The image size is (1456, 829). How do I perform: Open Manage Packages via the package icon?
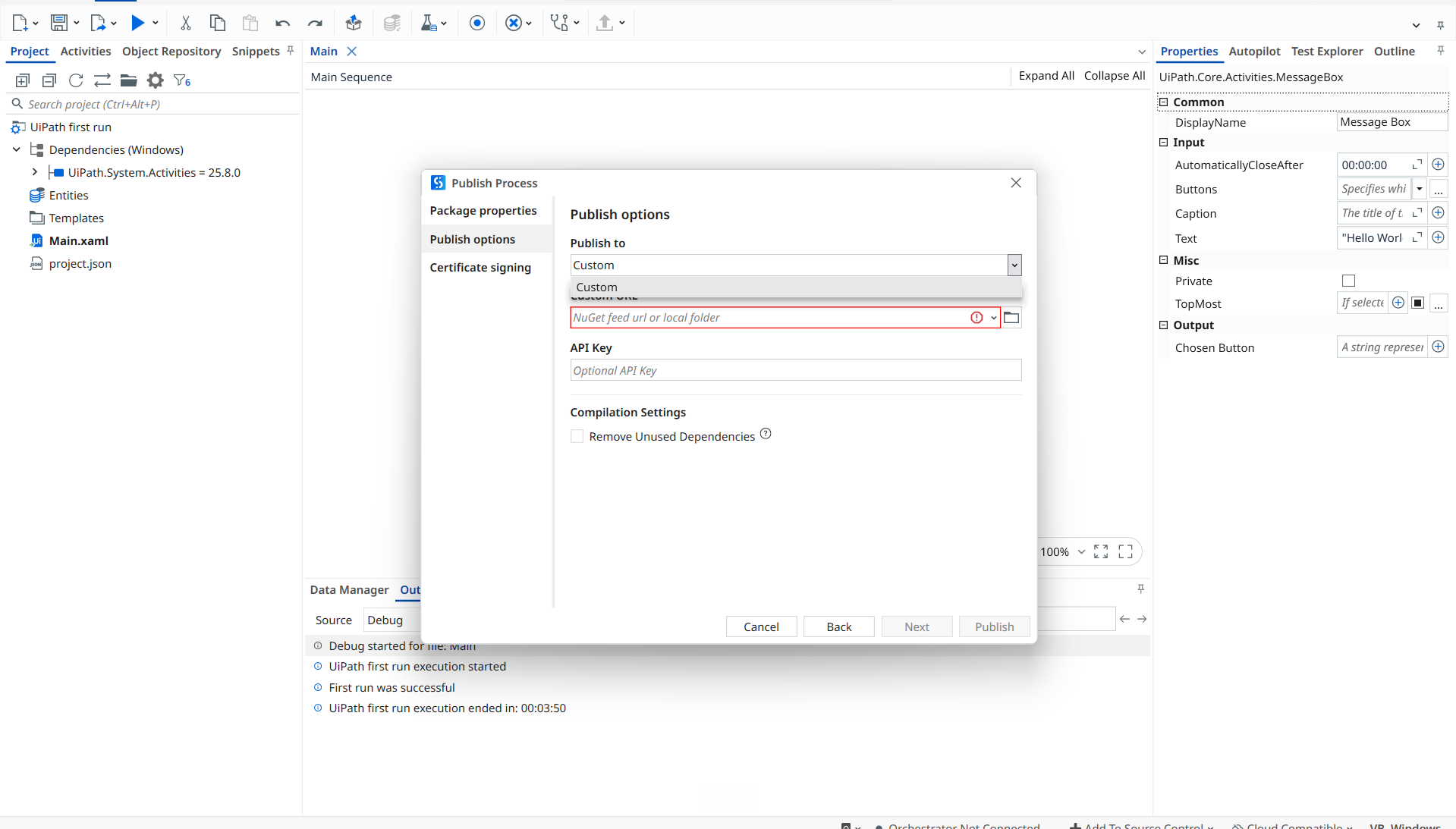[x=354, y=23]
